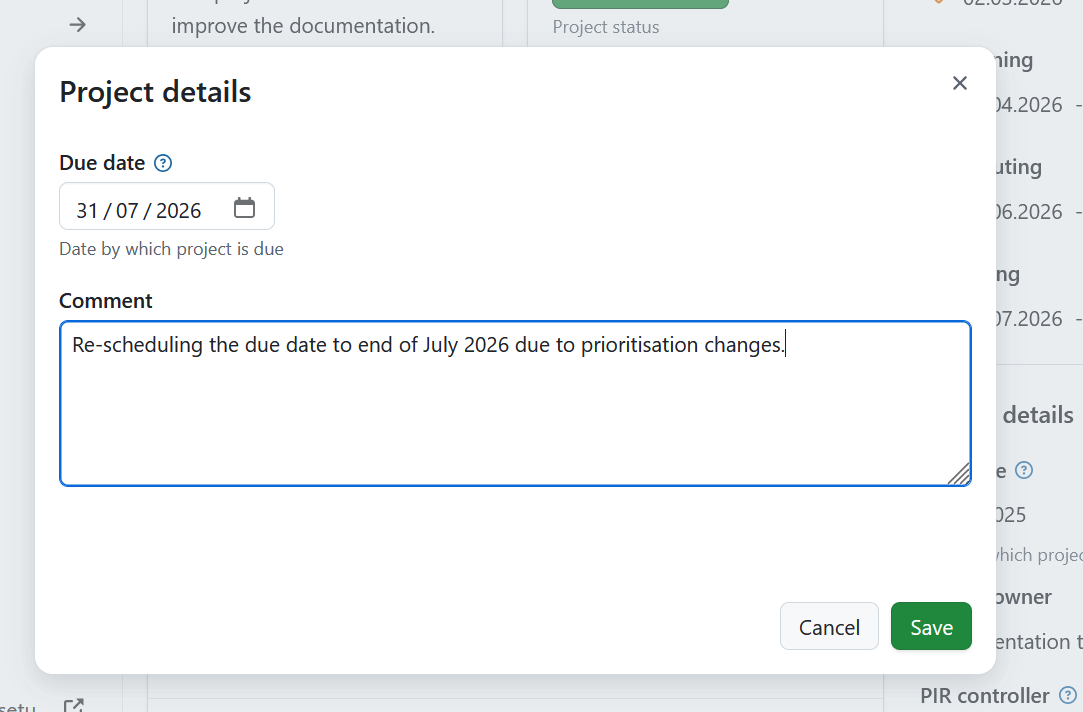Screen dimensions: 1083x712
Task: Select the day segment of the due date
Action: point(86,210)
